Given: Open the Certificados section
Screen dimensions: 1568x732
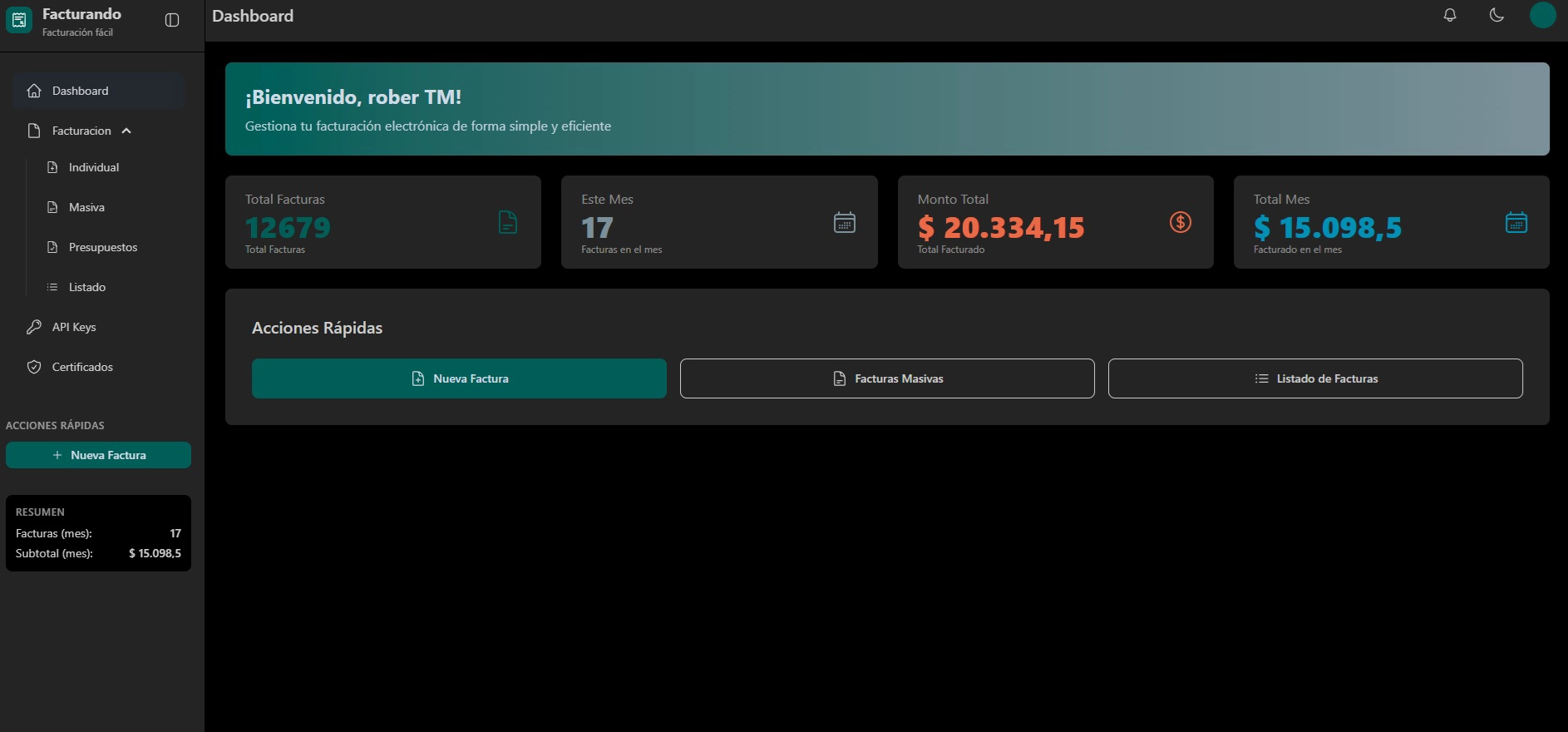Looking at the screenshot, I should (x=82, y=367).
